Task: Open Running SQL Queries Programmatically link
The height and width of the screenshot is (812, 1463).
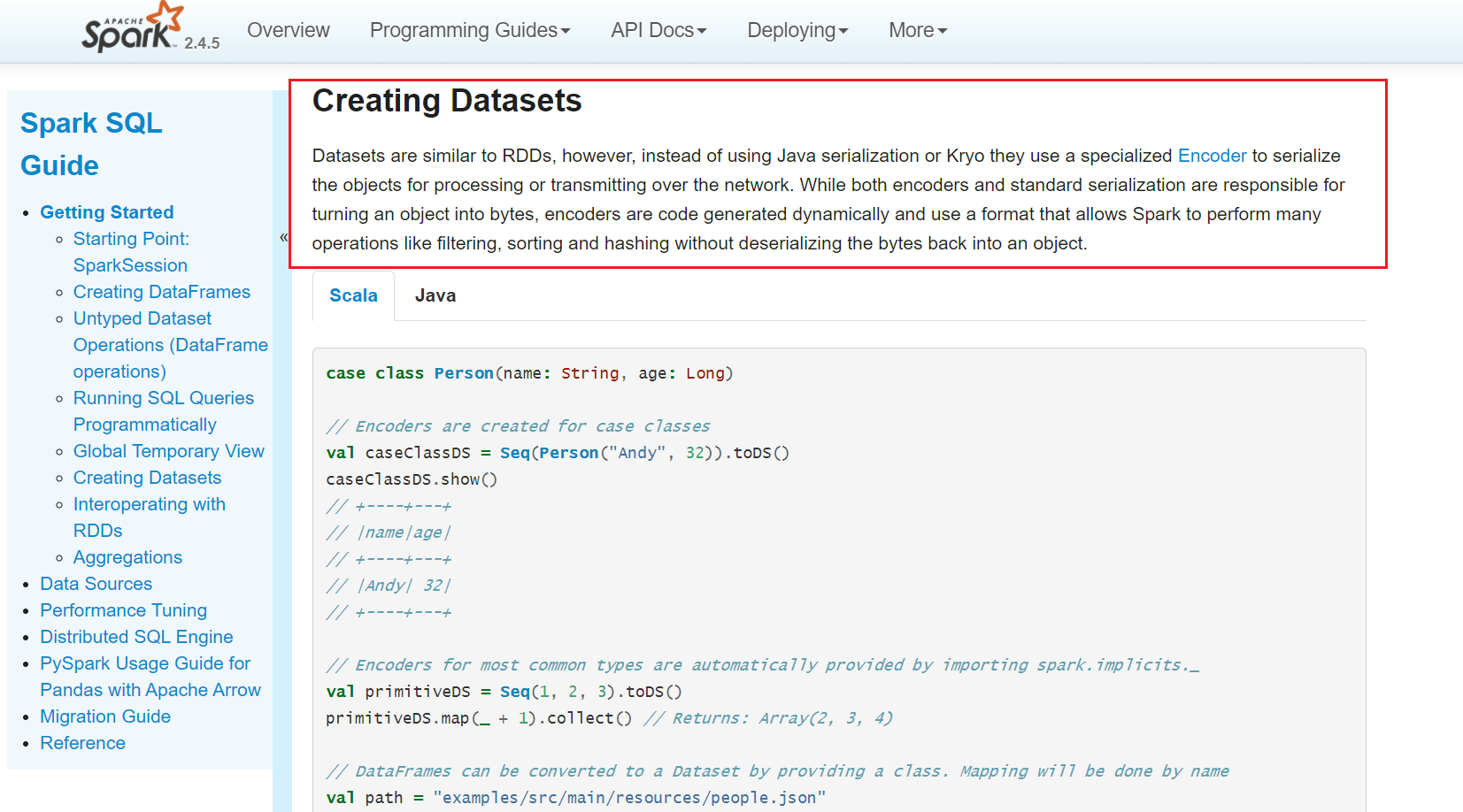Action: coord(164,411)
